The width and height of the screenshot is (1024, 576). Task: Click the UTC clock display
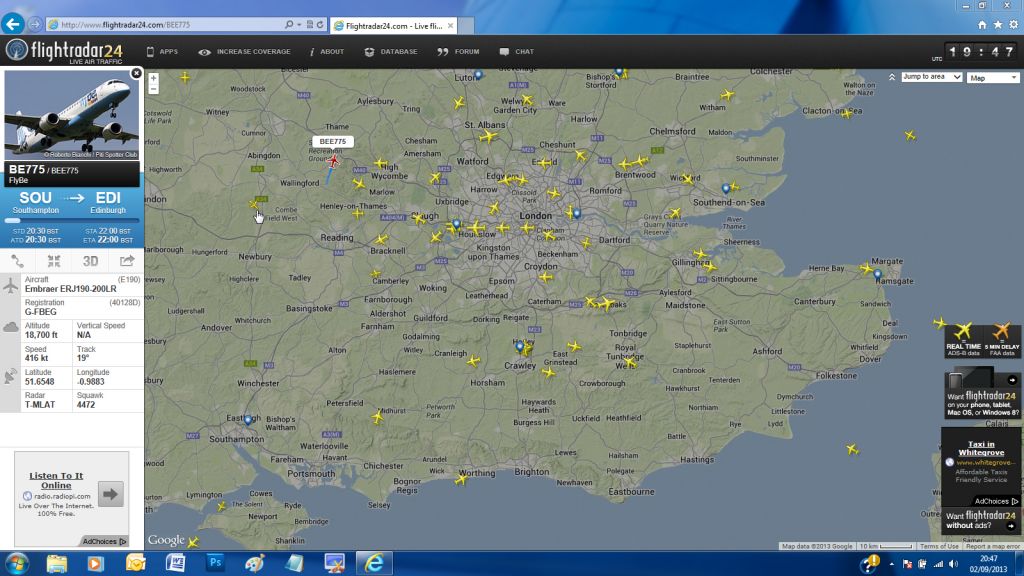[x=982, y=52]
